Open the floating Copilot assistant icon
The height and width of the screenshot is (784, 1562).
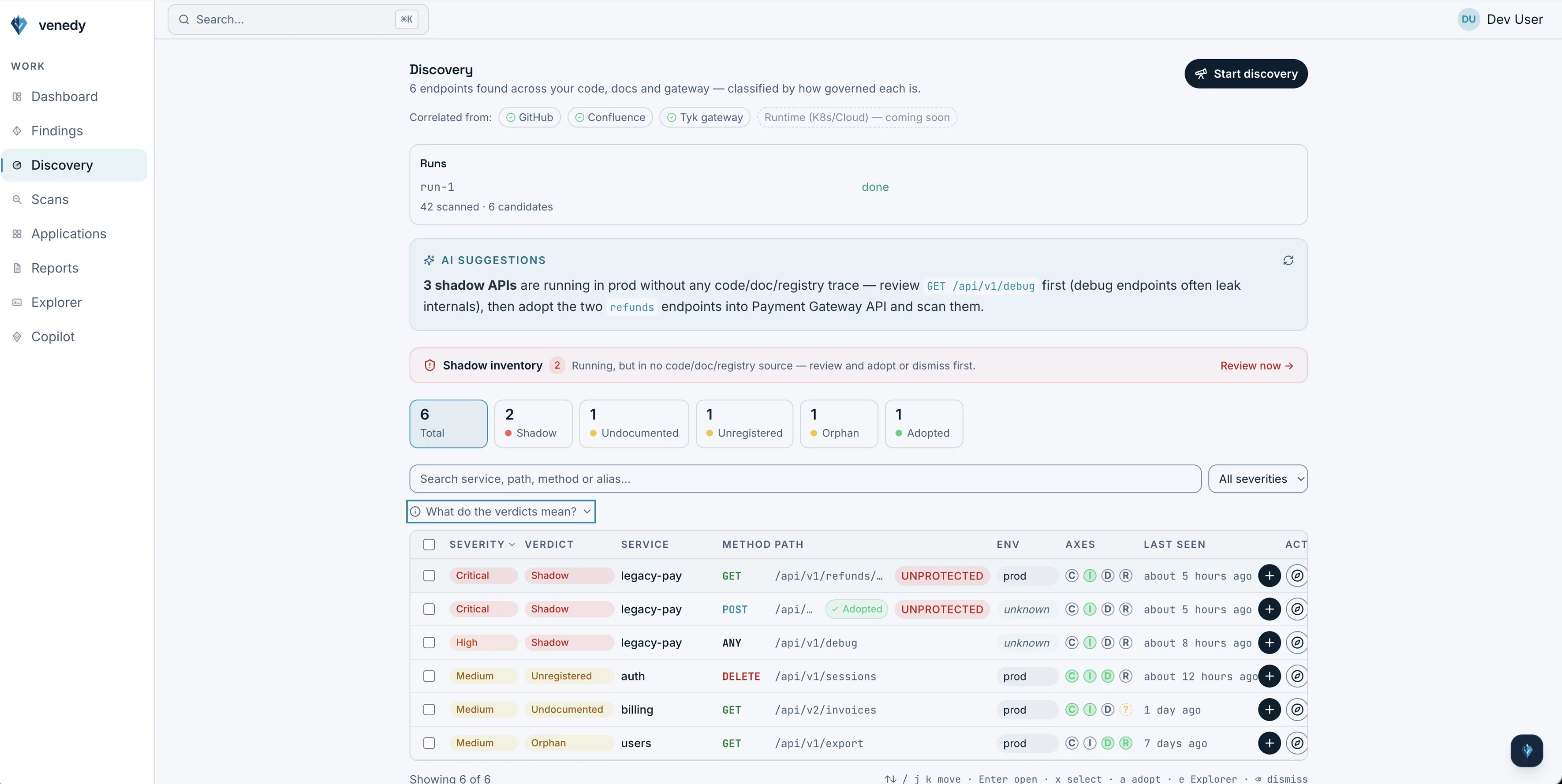pyautogui.click(x=1527, y=751)
